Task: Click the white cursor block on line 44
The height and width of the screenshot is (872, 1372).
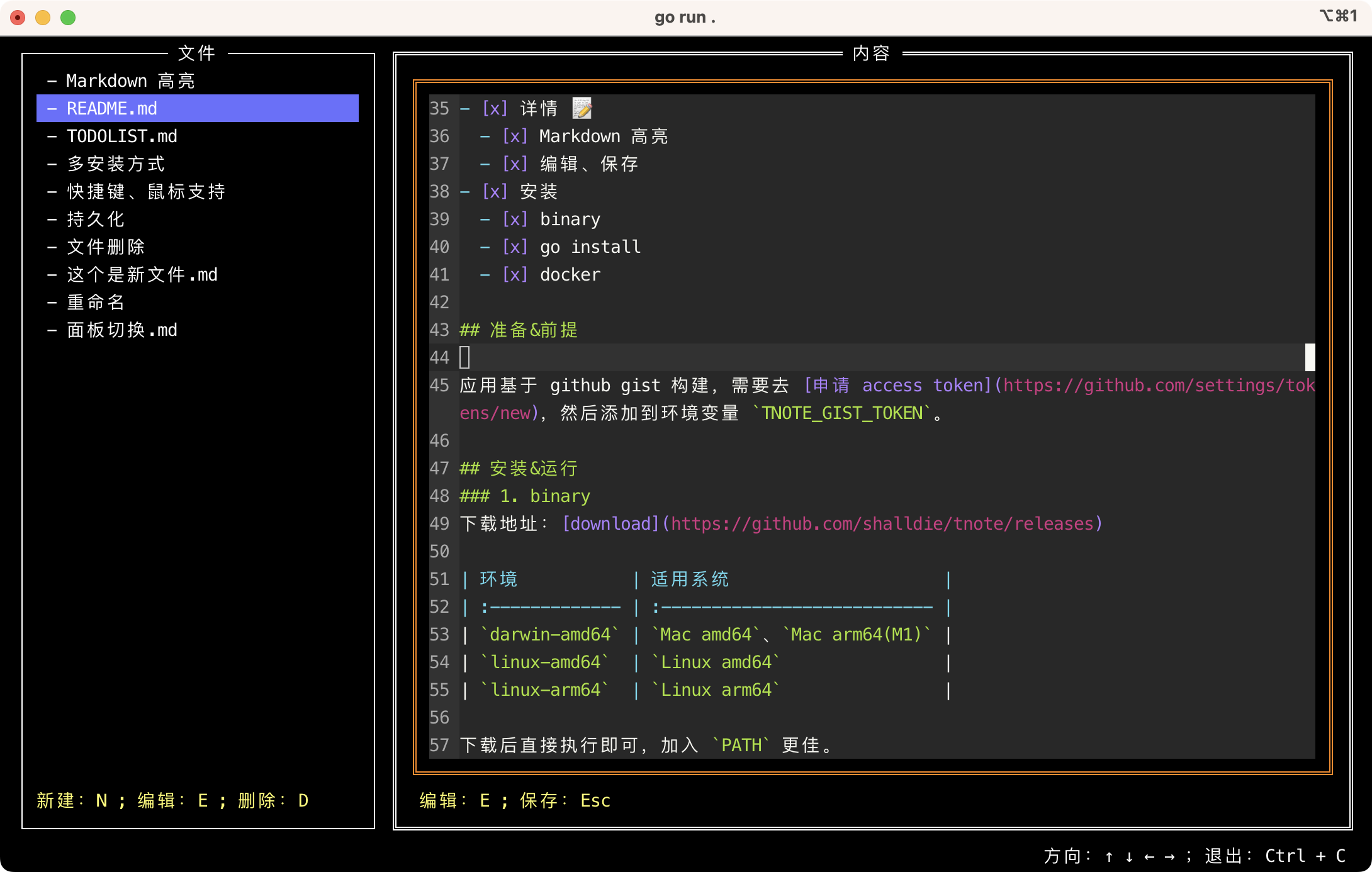Action: coord(465,357)
